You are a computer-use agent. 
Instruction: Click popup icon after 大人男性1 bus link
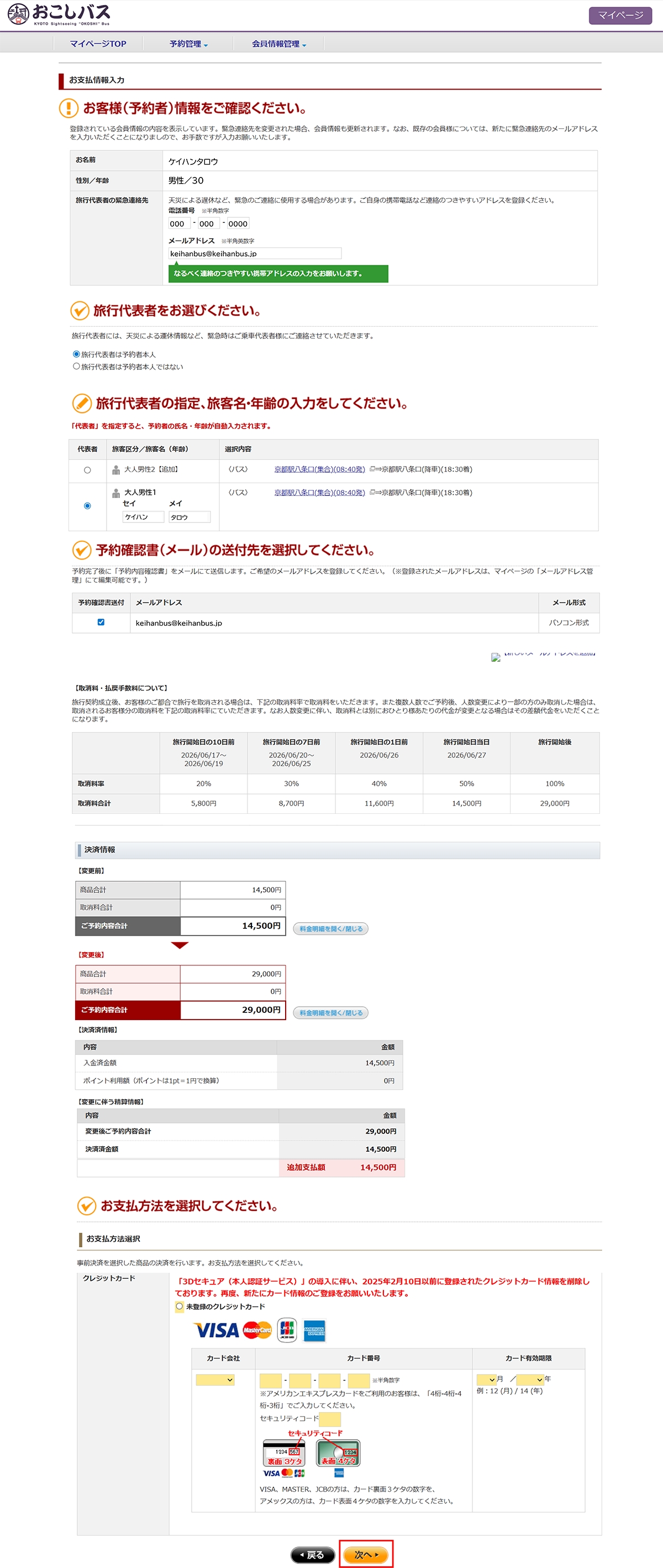(x=372, y=493)
